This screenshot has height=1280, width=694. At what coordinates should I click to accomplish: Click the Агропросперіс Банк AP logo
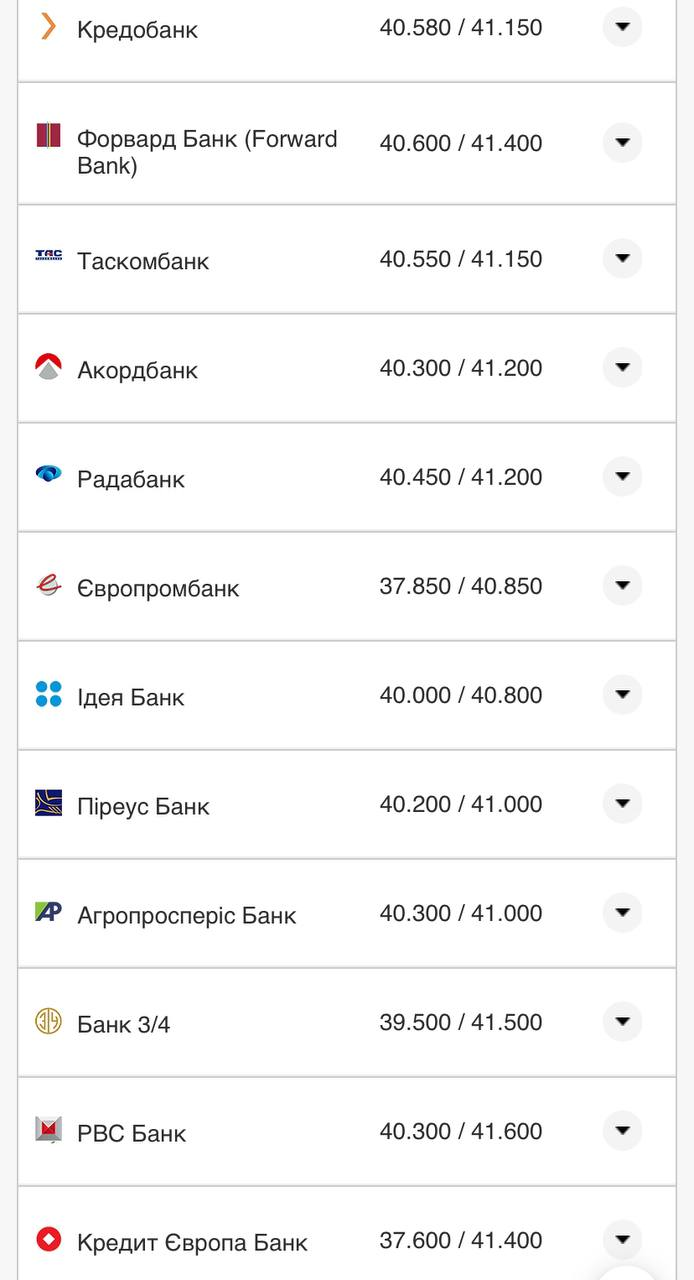[48, 912]
